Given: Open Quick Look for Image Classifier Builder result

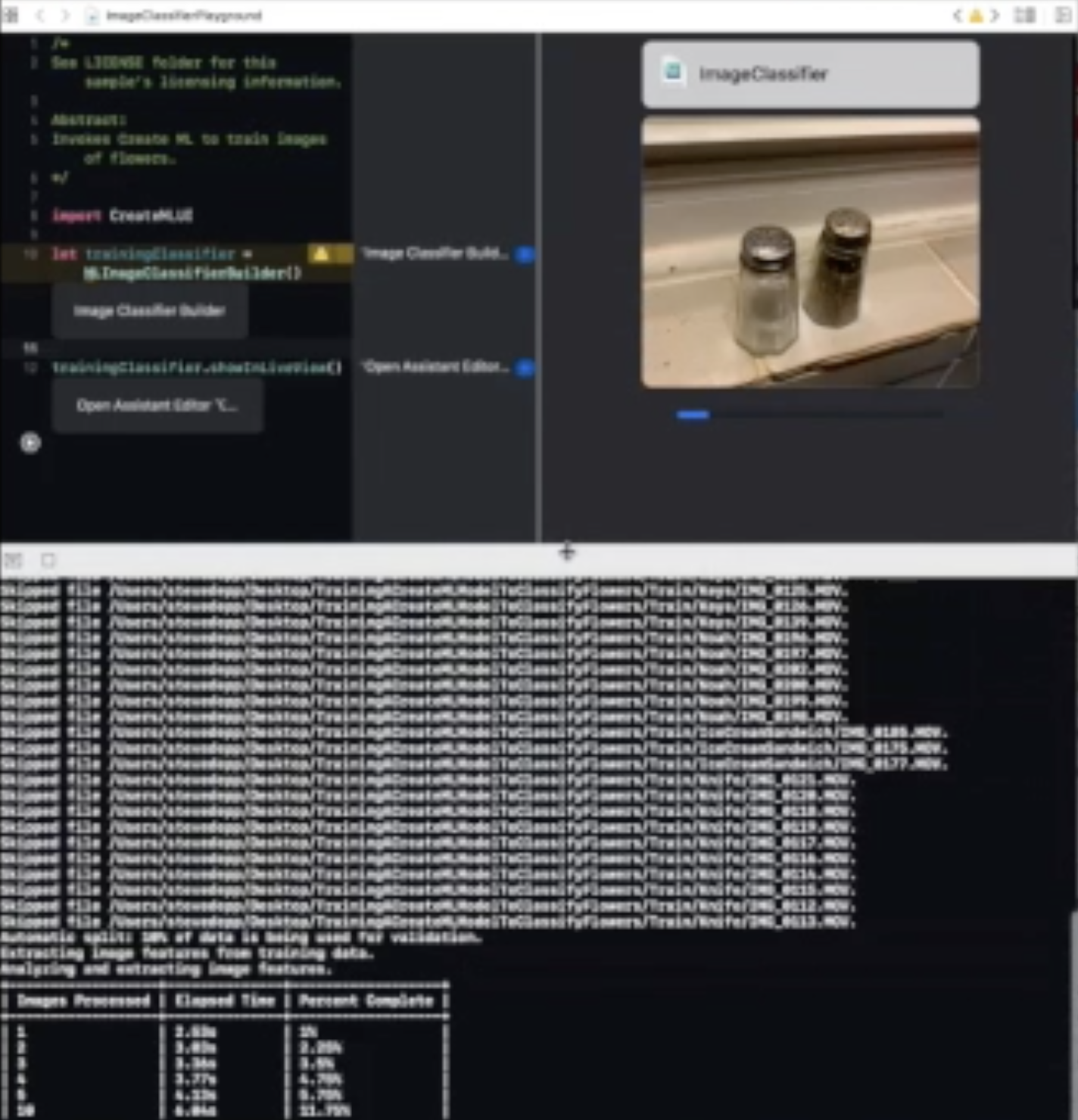Looking at the screenshot, I should click(524, 255).
